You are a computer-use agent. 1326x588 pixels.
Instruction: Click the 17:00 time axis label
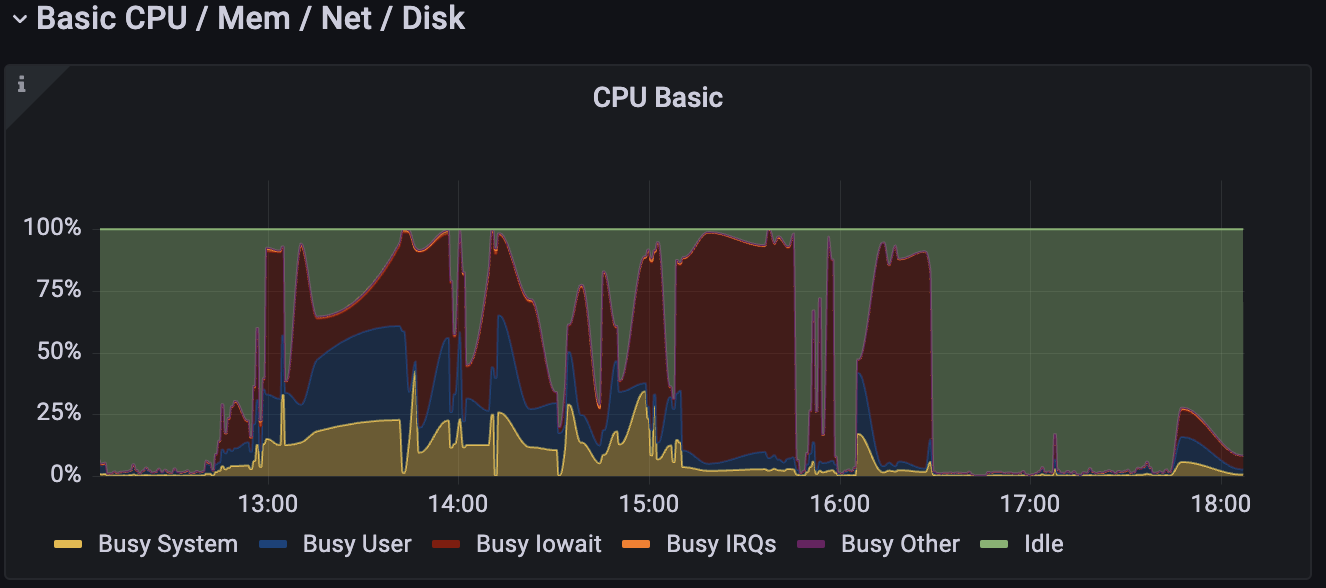pyautogui.click(x=1029, y=500)
